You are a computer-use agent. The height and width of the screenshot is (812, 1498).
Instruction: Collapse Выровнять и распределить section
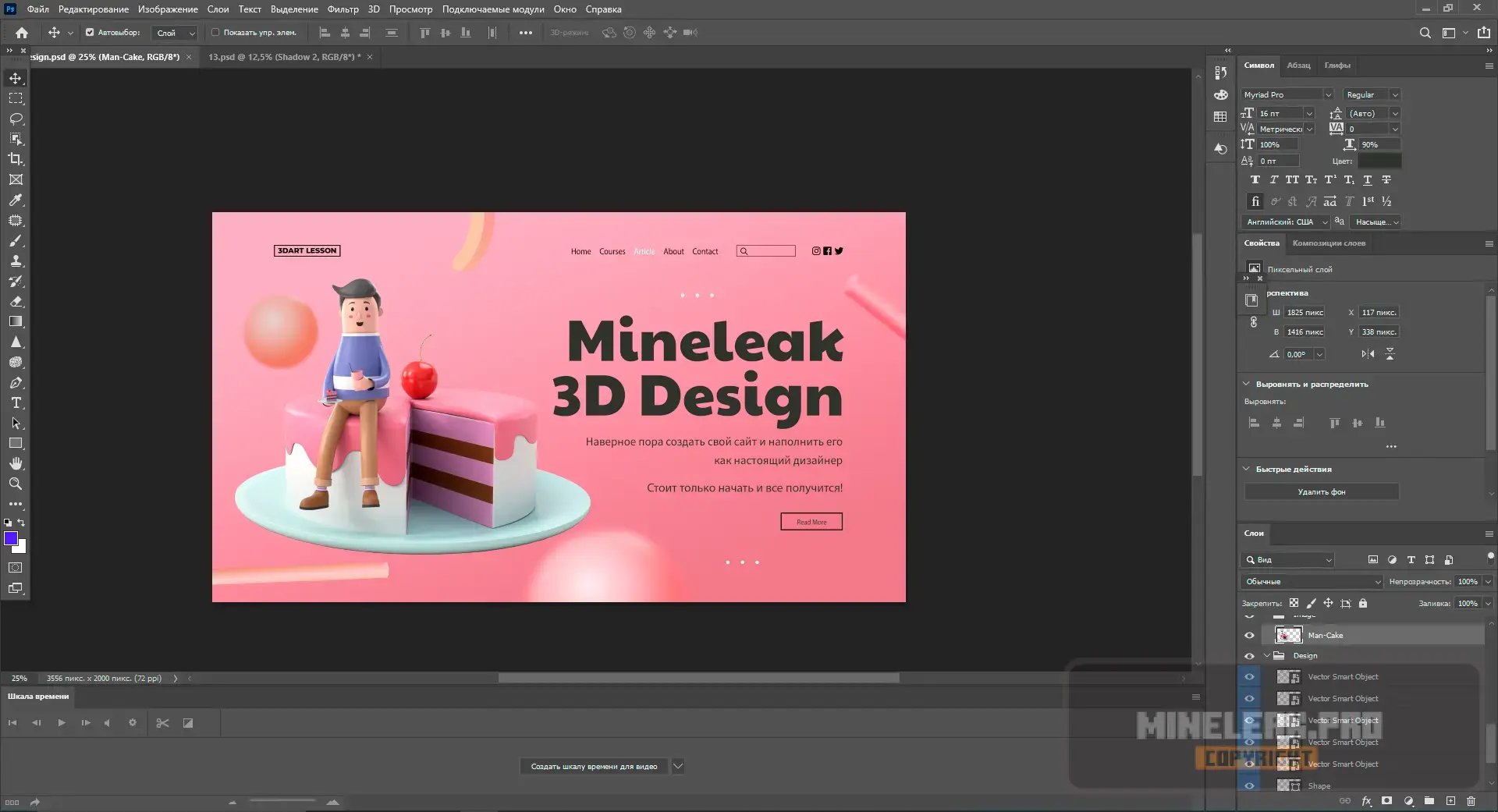click(x=1246, y=384)
